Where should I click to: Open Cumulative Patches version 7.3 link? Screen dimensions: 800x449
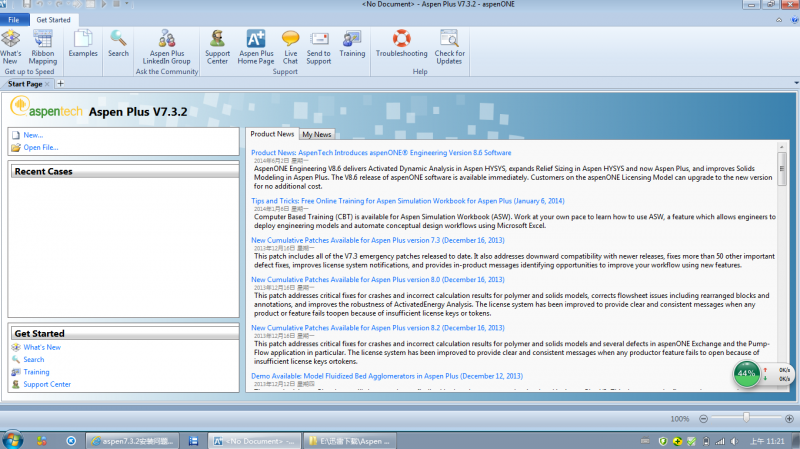pyautogui.click(x=378, y=240)
